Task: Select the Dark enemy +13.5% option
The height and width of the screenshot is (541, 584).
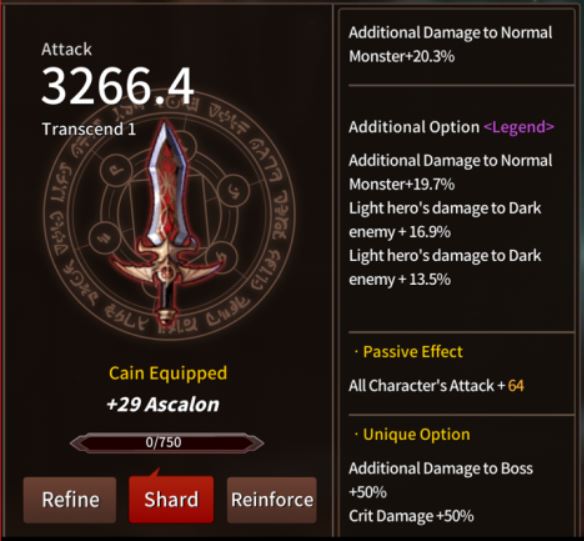Action: [445, 268]
